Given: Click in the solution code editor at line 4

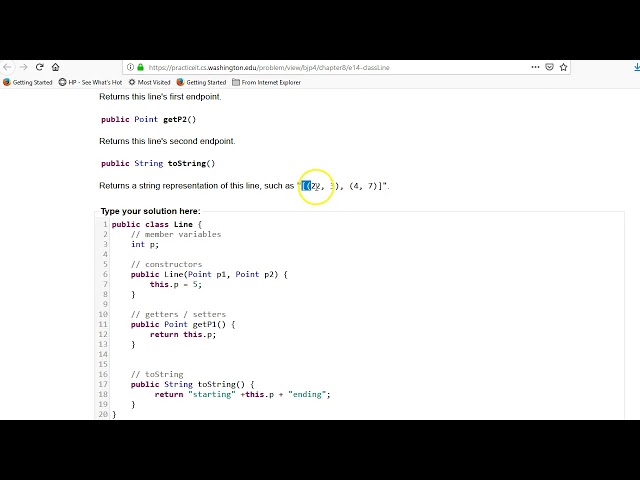Looking at the screenshot, I should tap(366, 254).
